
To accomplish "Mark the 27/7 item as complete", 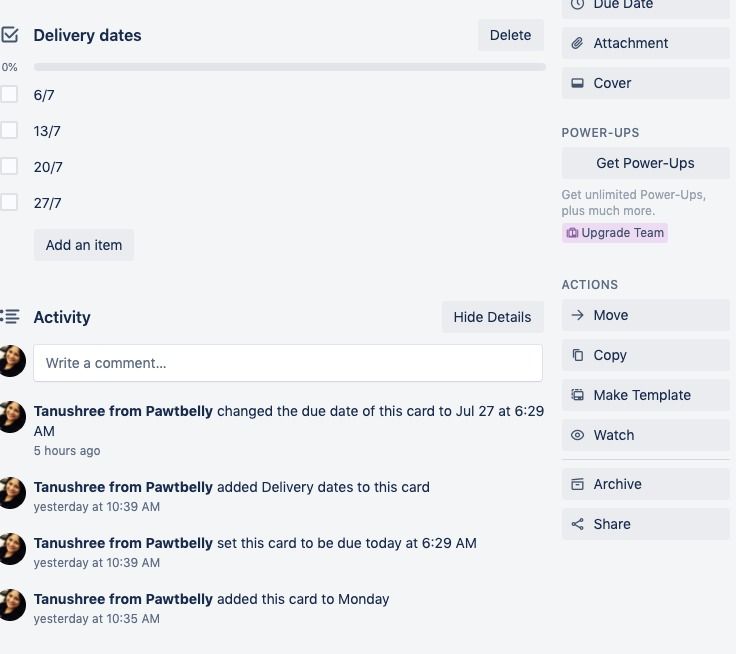I will pyautogui.click(x=9, y=202).
